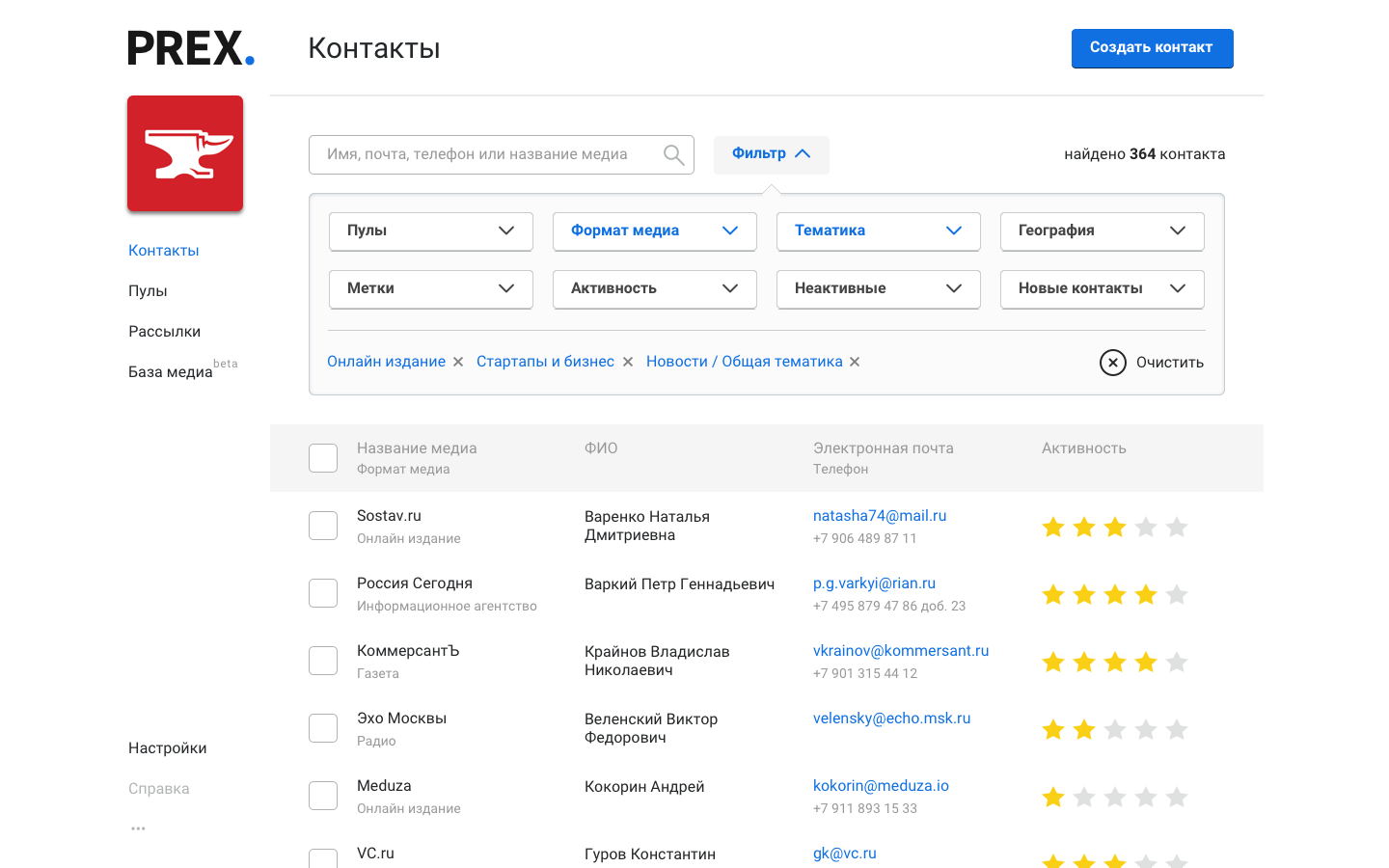Check the КоммерсантЪ row checkbox
Image resolution: width=1389 pixels, height=868 pixels.
point(323,661)
